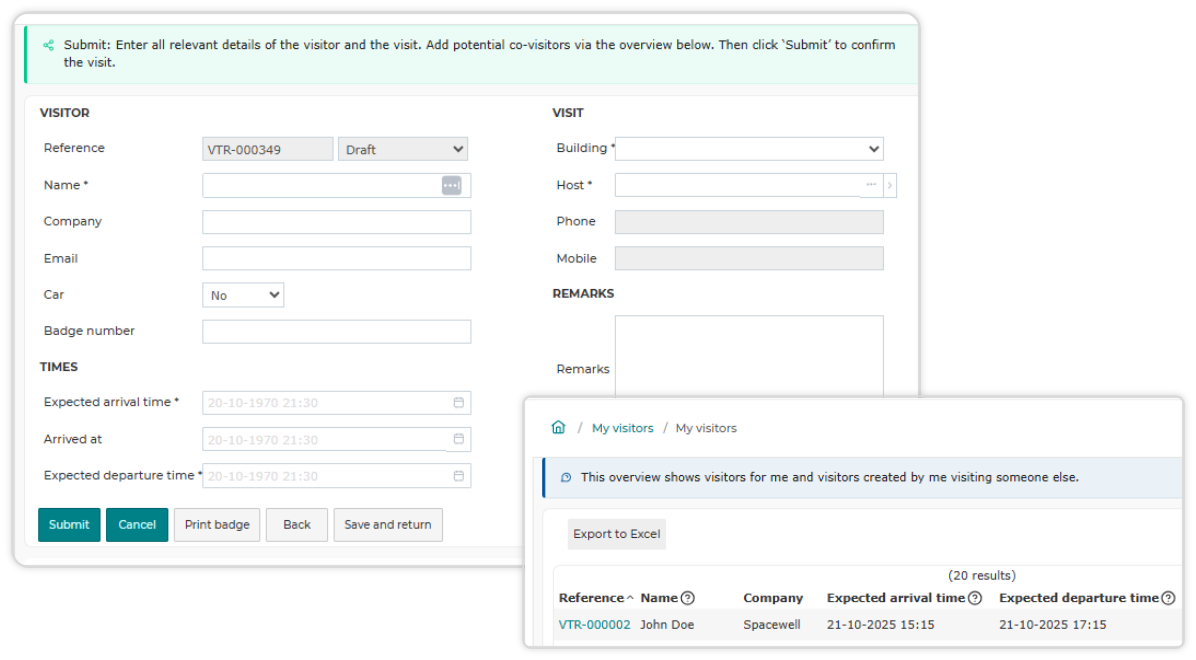Open the Car dropdown set to No
Image resolution: width=1196 pixels, height=660 pixels.
243,295
